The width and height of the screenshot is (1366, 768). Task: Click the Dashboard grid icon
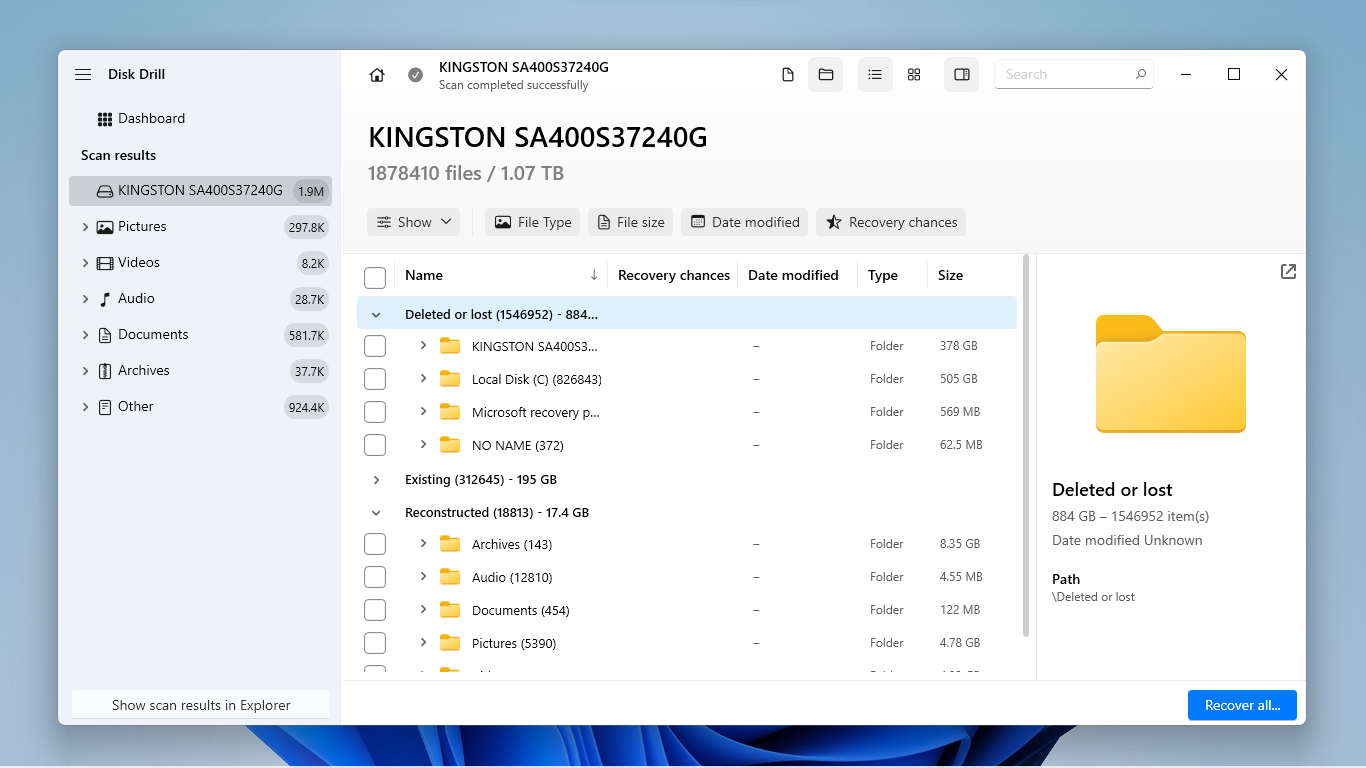105,119
